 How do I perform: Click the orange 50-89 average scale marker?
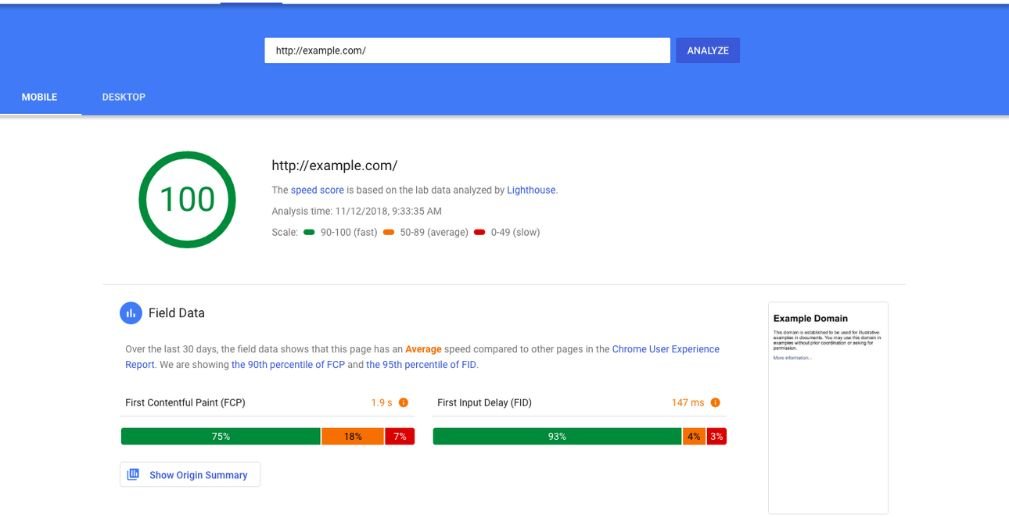click(388, 232)
